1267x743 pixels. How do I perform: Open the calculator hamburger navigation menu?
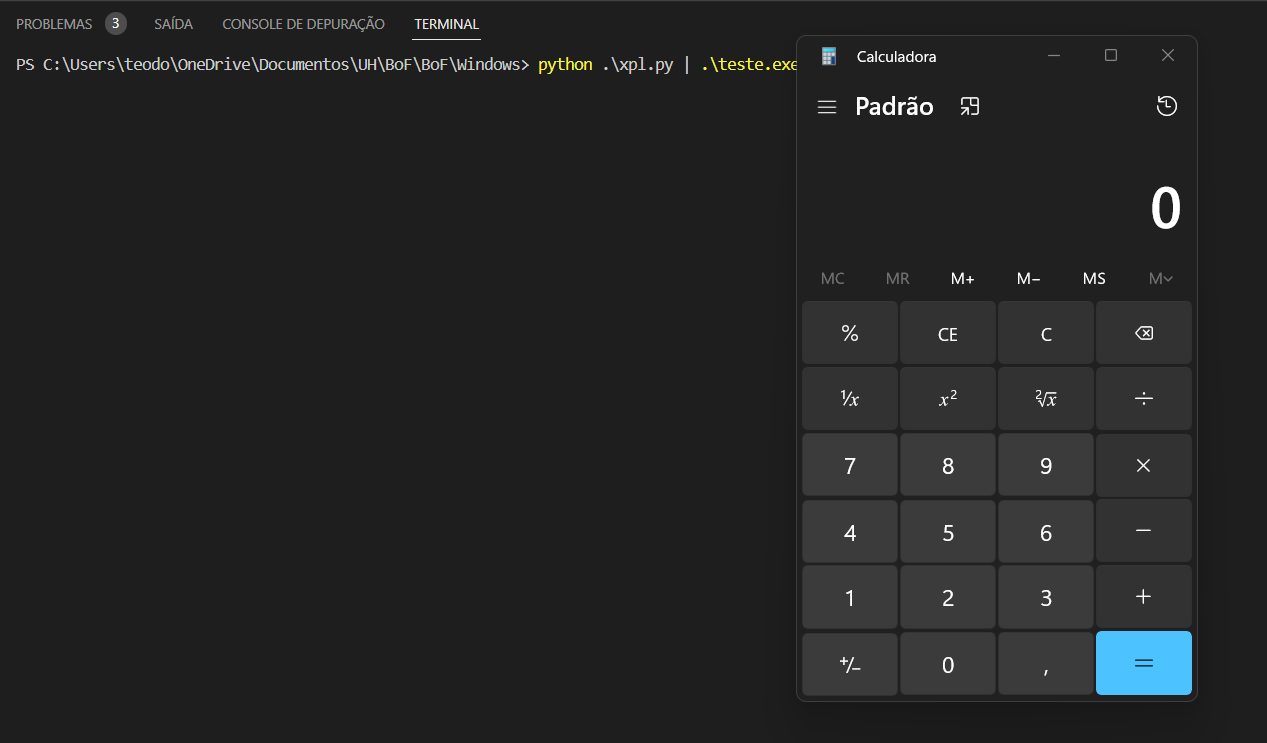pyautogui.click(x=826, y=107)
